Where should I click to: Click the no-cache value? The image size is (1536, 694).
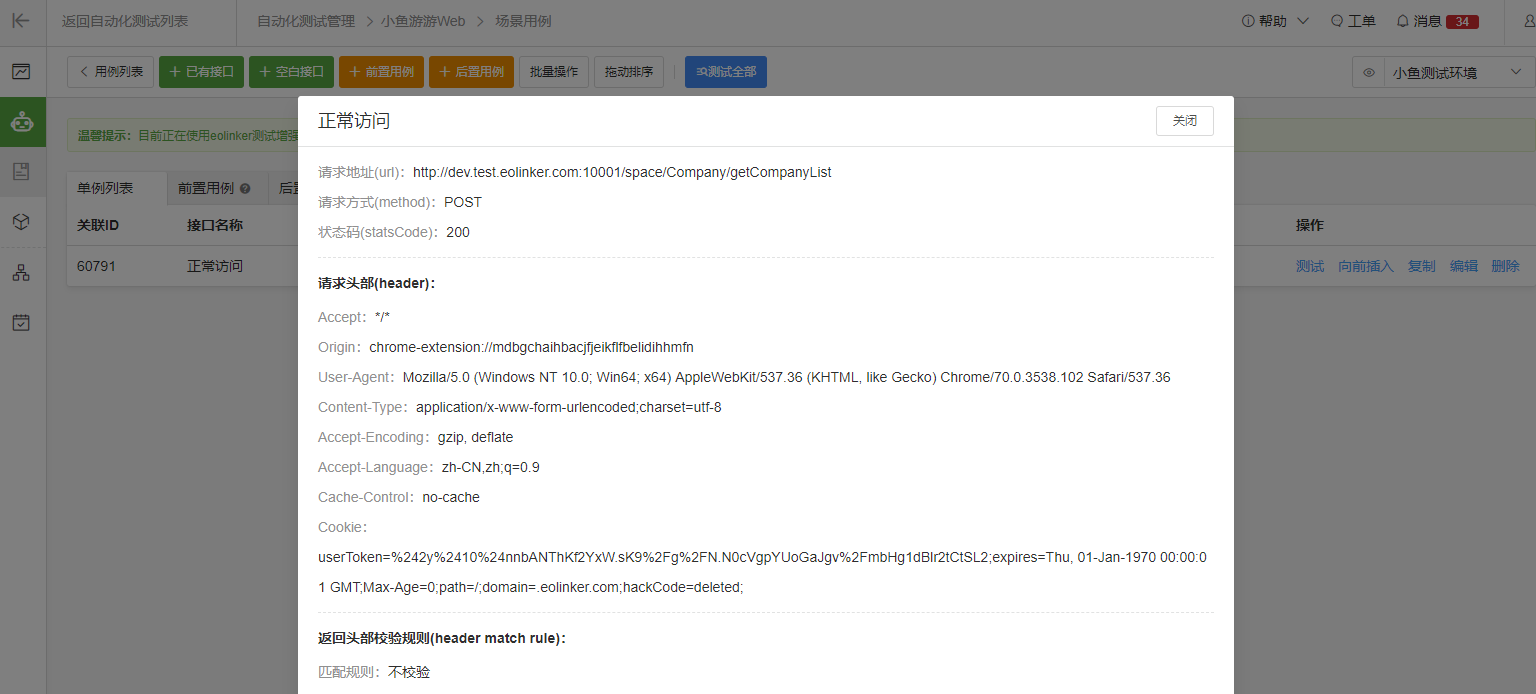tap(451, 497)
